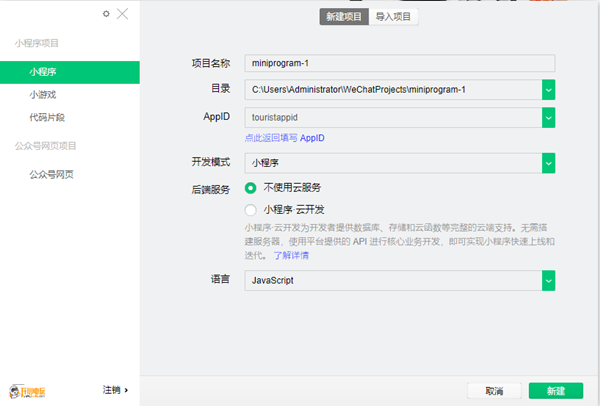Select 小游戏 in the sidebar
The image size is (600, 406).
[43, 95]
